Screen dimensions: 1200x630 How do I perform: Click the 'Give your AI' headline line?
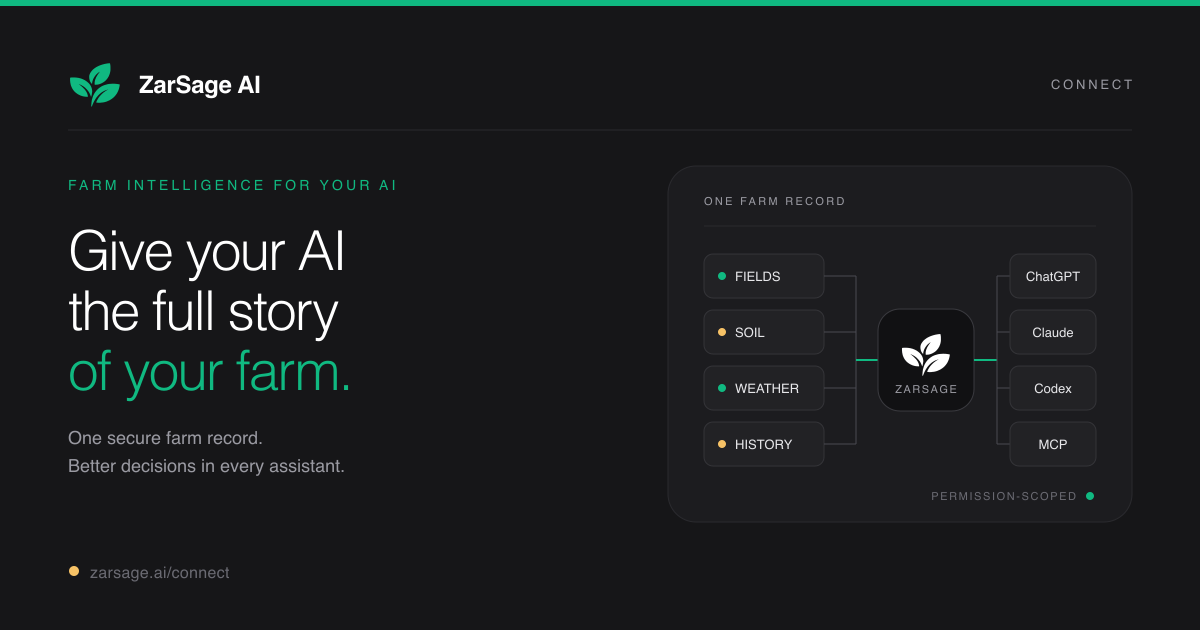207,252
